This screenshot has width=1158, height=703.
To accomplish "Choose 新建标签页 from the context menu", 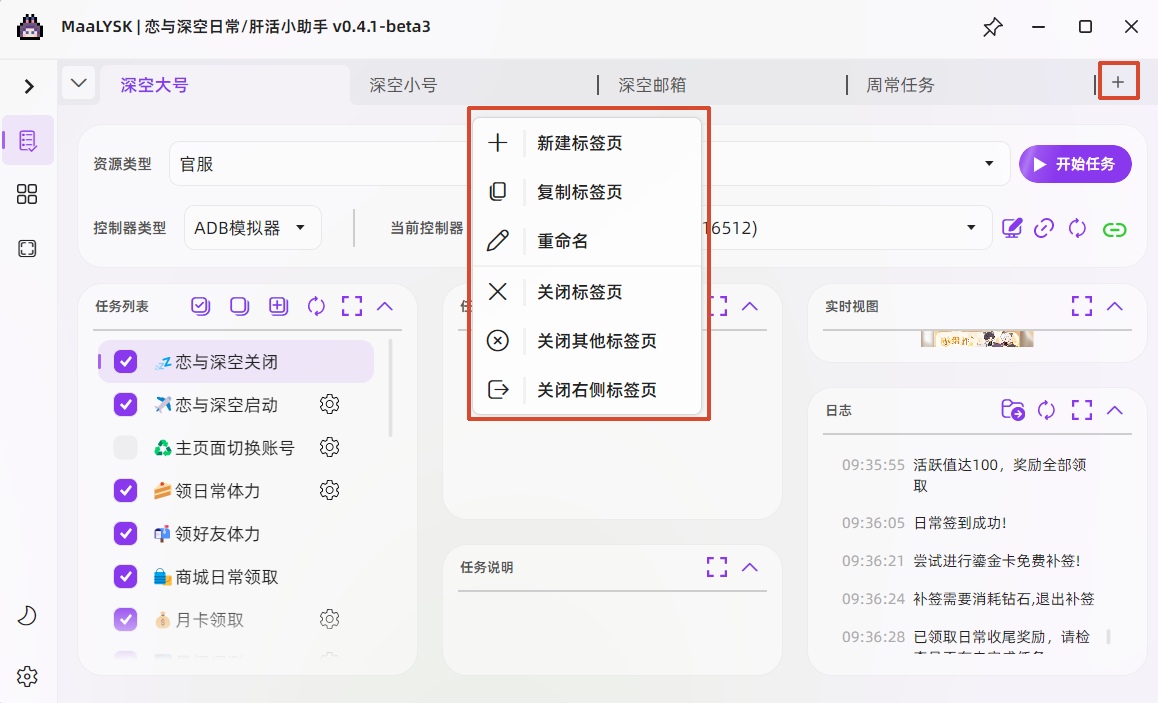I will [x=586, y=143].
